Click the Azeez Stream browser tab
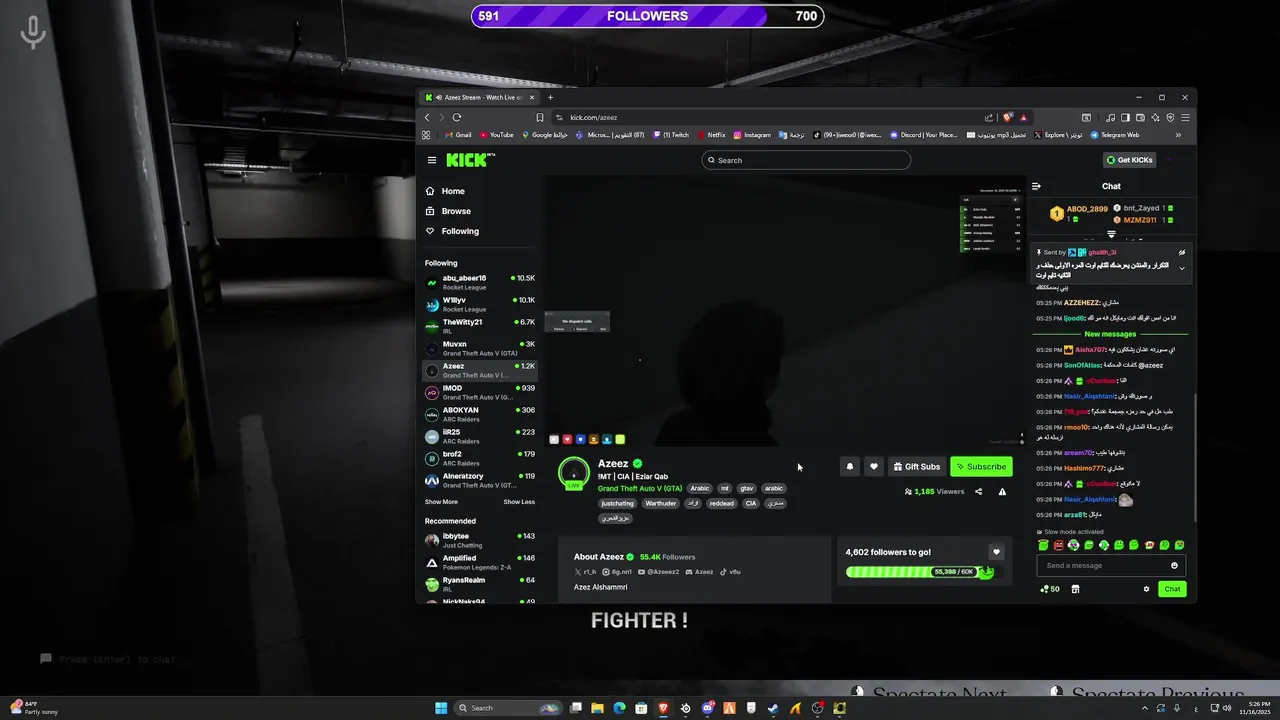 [481, 97]
